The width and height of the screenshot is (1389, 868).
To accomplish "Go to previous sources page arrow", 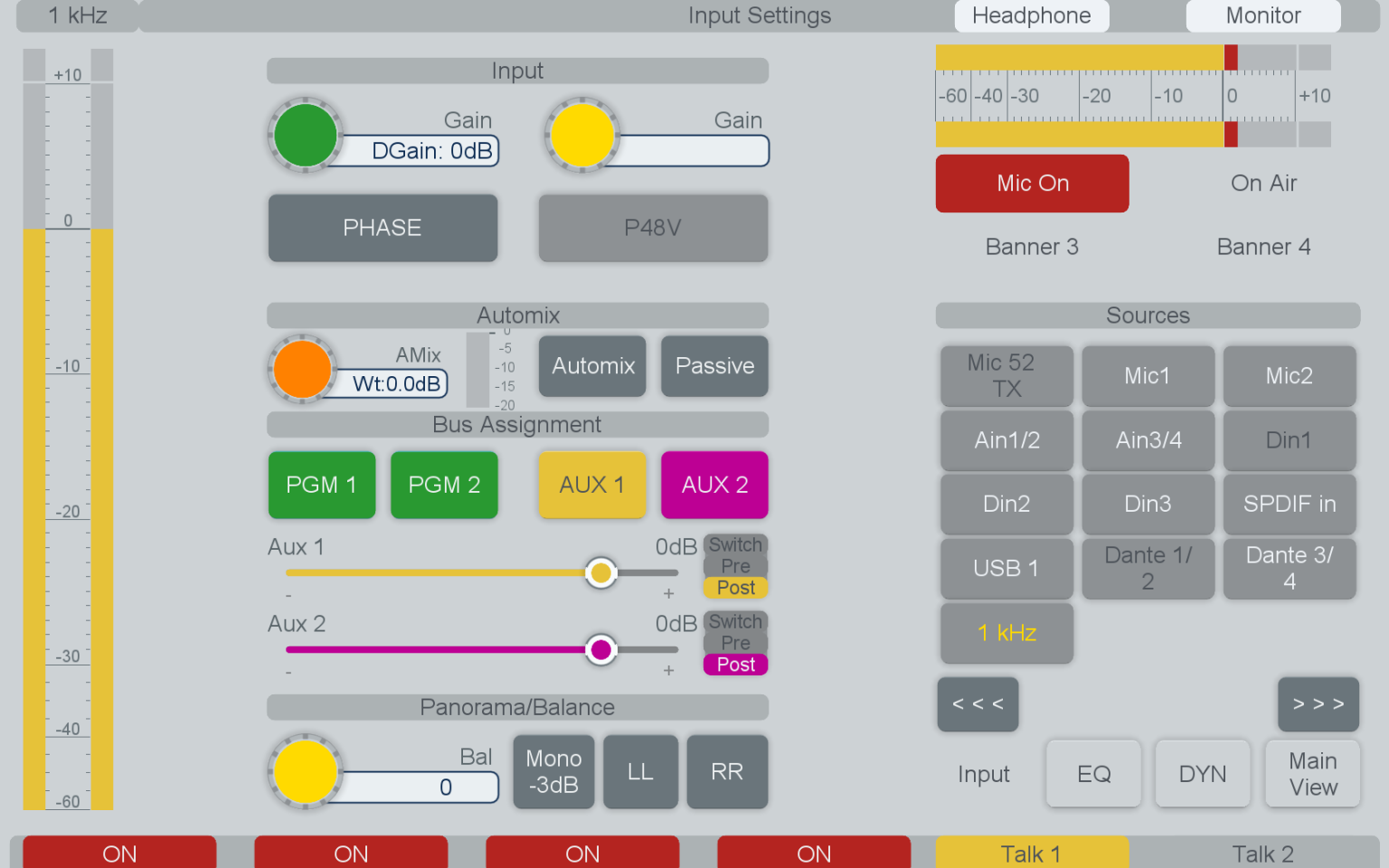I will [x=978, y=704].
